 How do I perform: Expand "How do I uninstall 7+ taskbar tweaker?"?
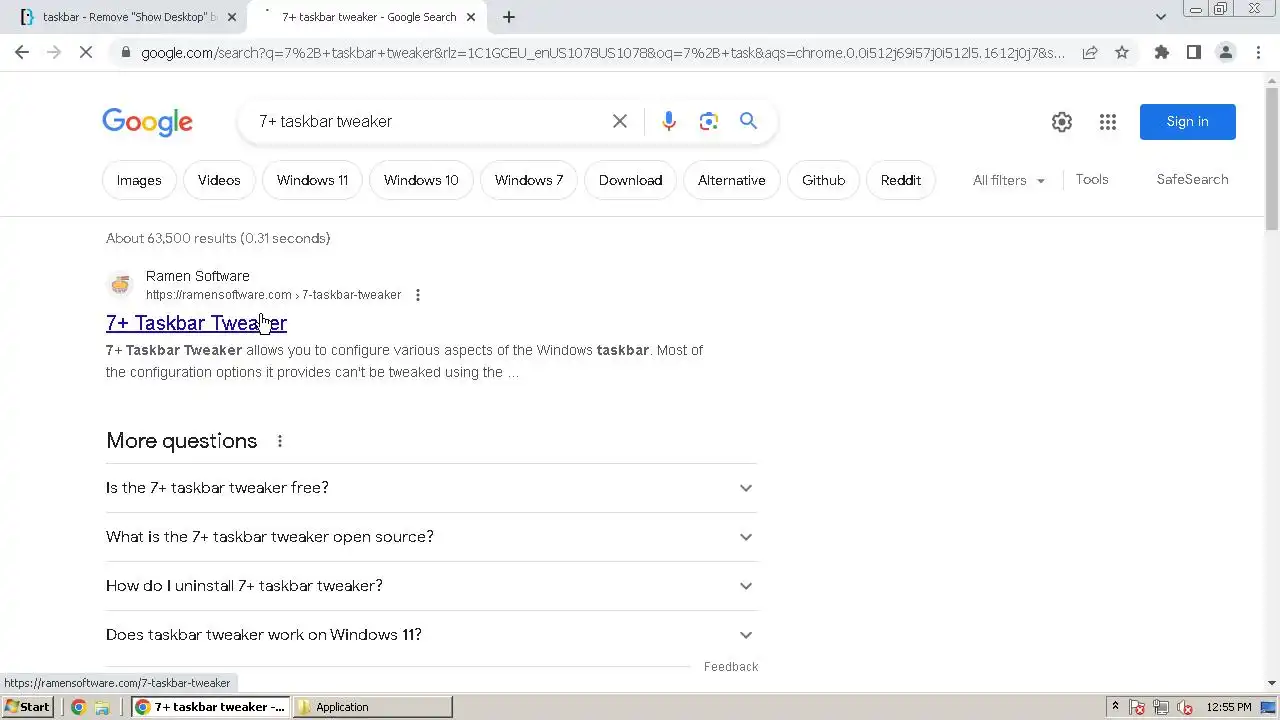[x=431, y=586]
